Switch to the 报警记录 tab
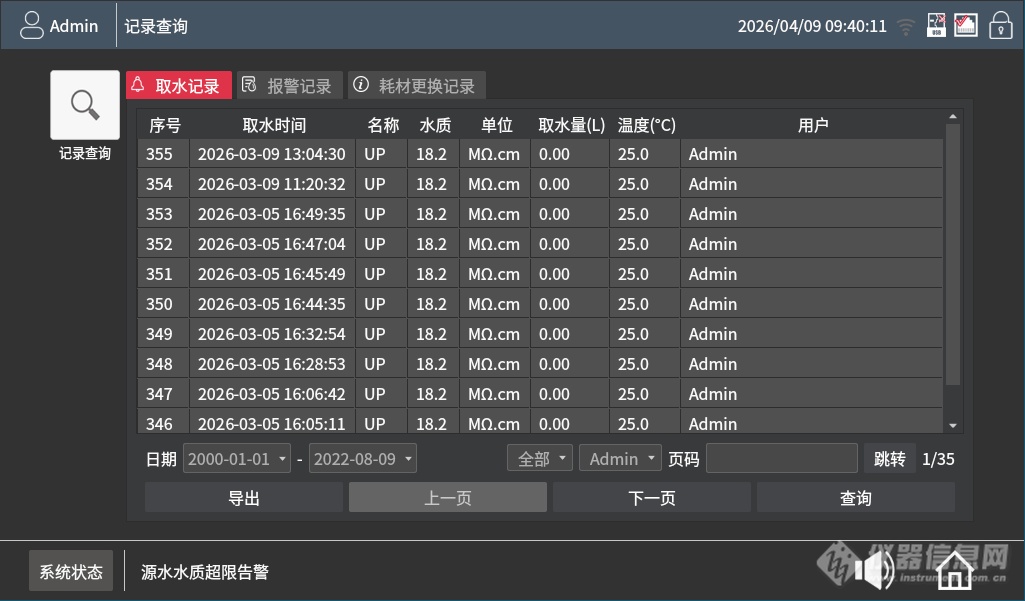Image resolution: width=1025 pixels, height=601 pixels. tap(290, 85)
